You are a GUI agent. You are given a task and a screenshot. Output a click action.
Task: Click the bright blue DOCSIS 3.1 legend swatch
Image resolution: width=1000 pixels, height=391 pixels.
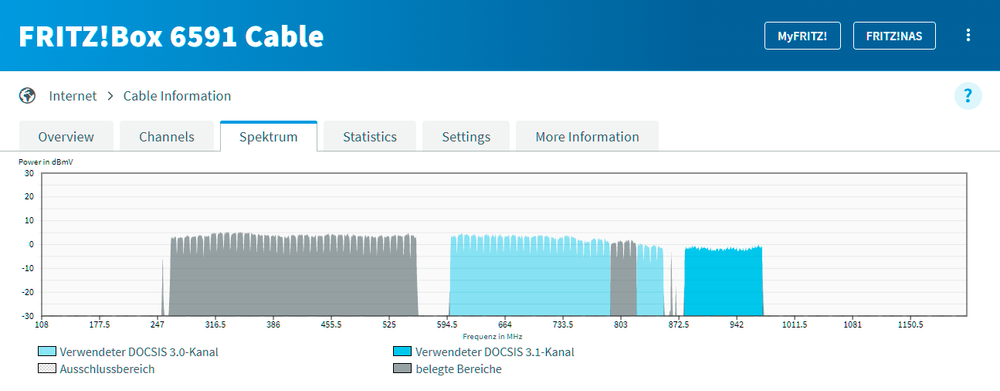click(402, 352)
